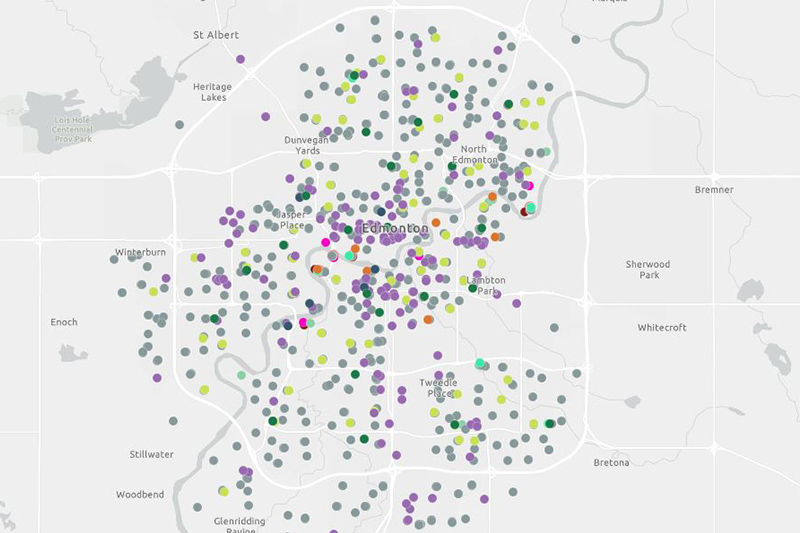Screen dimensions: 800x533
Task: Select the Tweedle Place label
Action: pyautogui.click(x=437, y=388)
